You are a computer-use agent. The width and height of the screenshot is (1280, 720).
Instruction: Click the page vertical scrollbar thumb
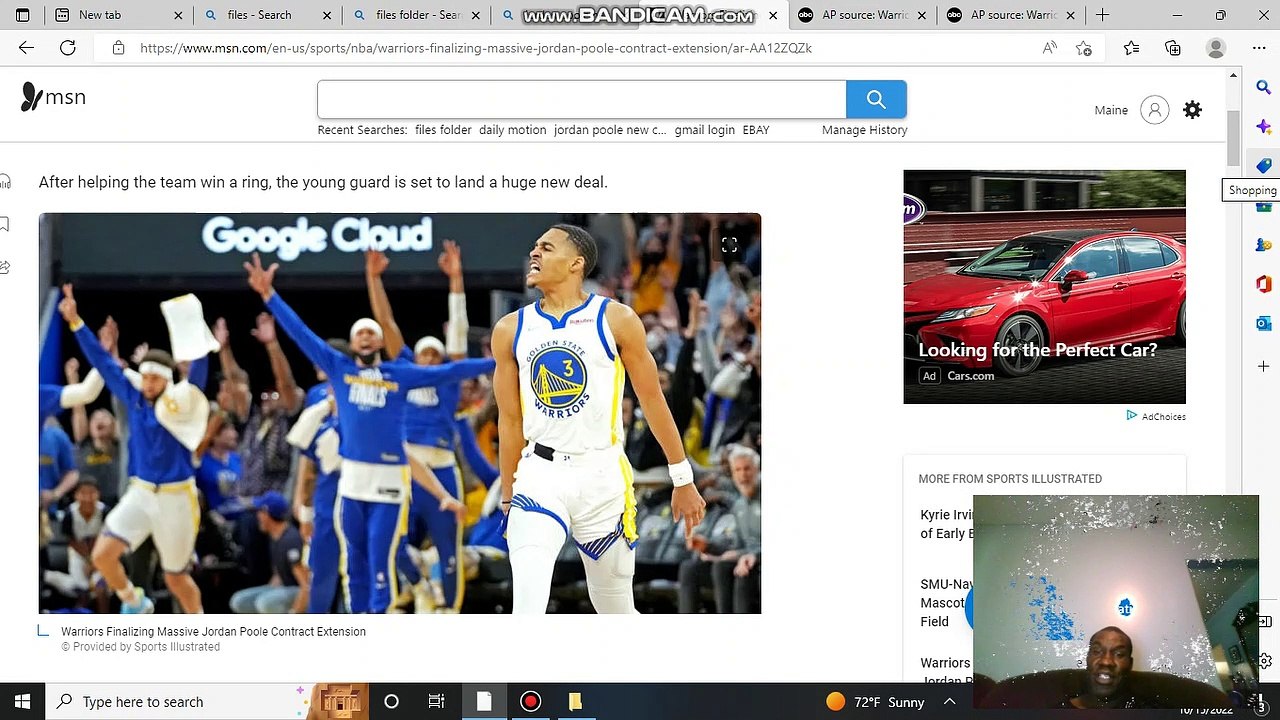coord(1233,140)
